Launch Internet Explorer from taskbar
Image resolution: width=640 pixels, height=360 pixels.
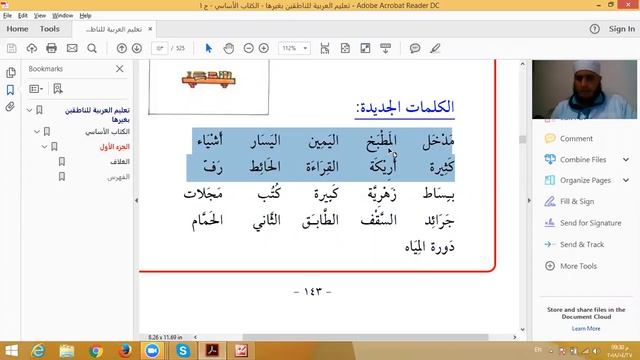point(38,351)
